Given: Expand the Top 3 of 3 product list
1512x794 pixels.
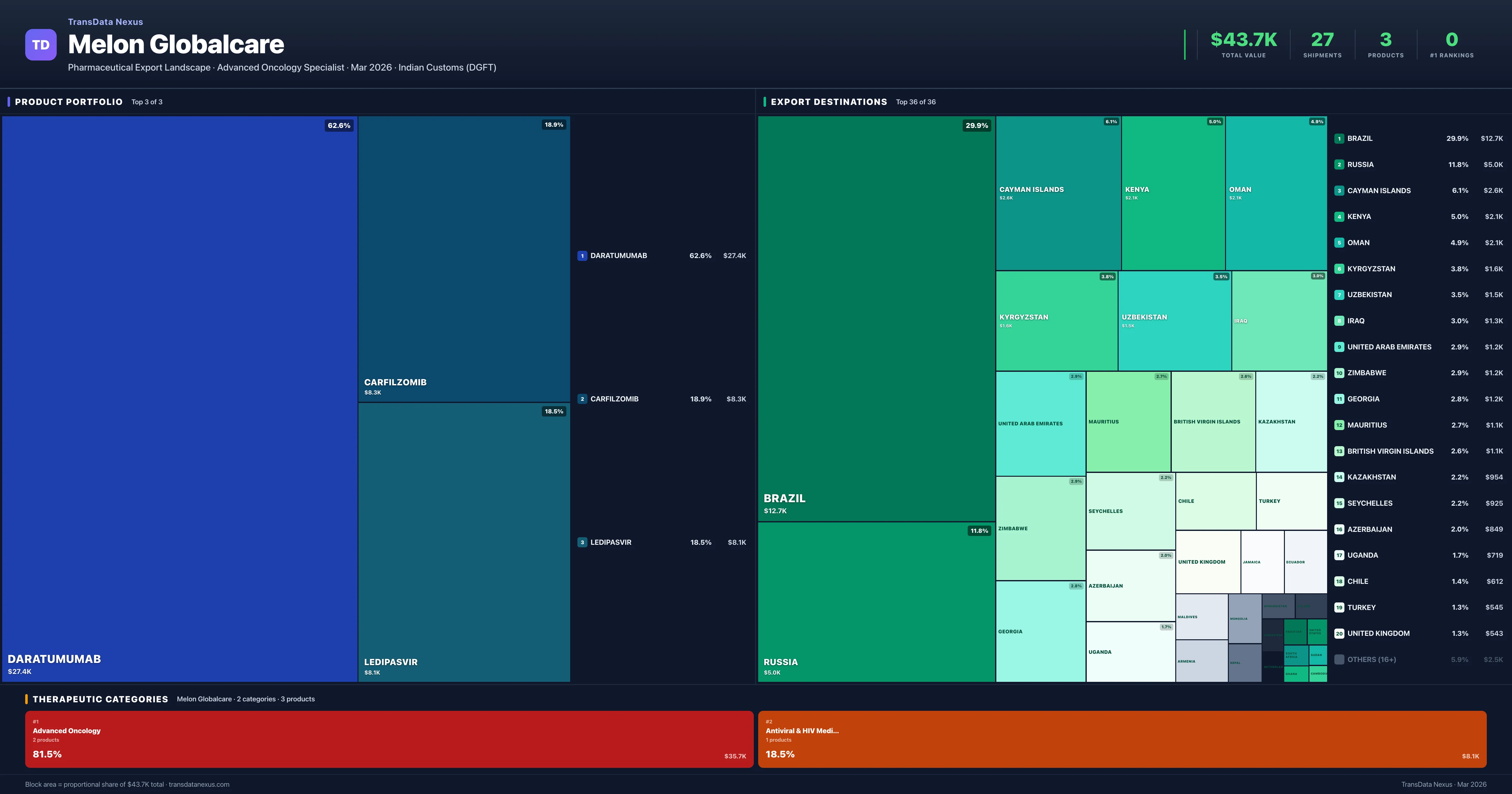Looking at the screenshot, I should point(147,101).
